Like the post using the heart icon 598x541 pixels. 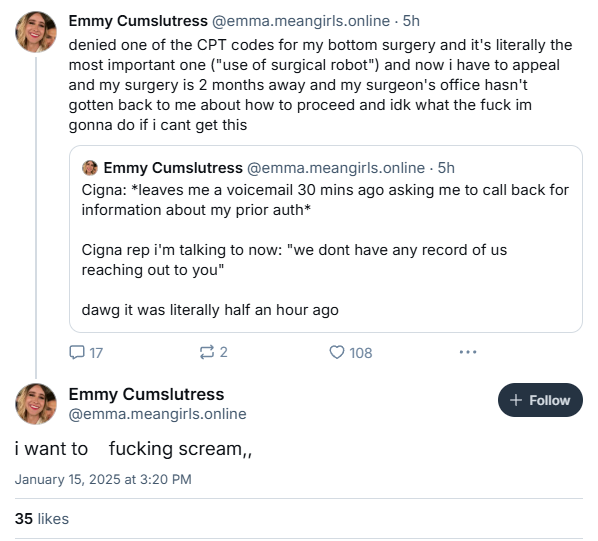pos(337,352)
